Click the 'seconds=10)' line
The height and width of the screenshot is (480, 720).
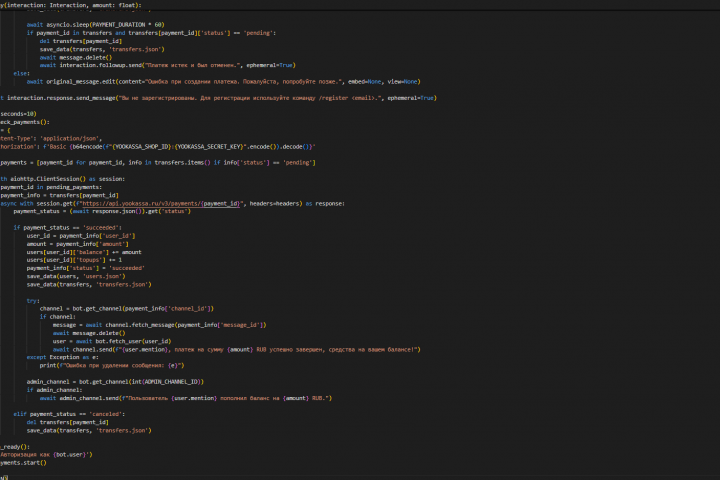(18, 114)
